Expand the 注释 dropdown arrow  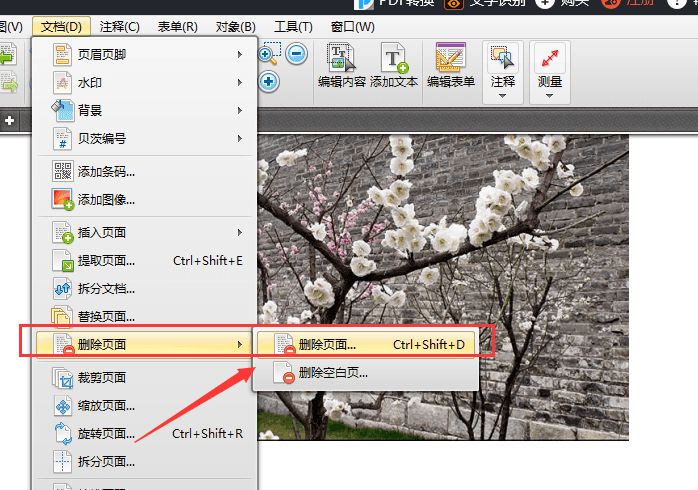(x=503, y=96)
